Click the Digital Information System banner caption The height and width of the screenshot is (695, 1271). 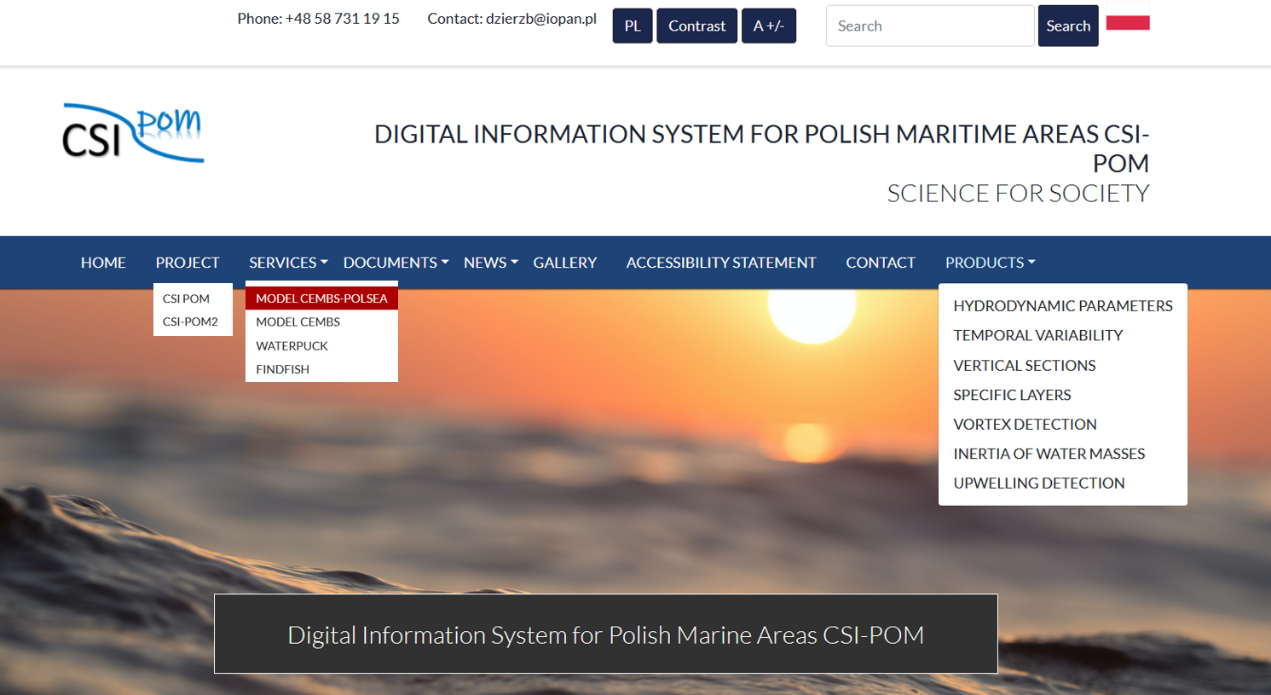tap(605, 635)
